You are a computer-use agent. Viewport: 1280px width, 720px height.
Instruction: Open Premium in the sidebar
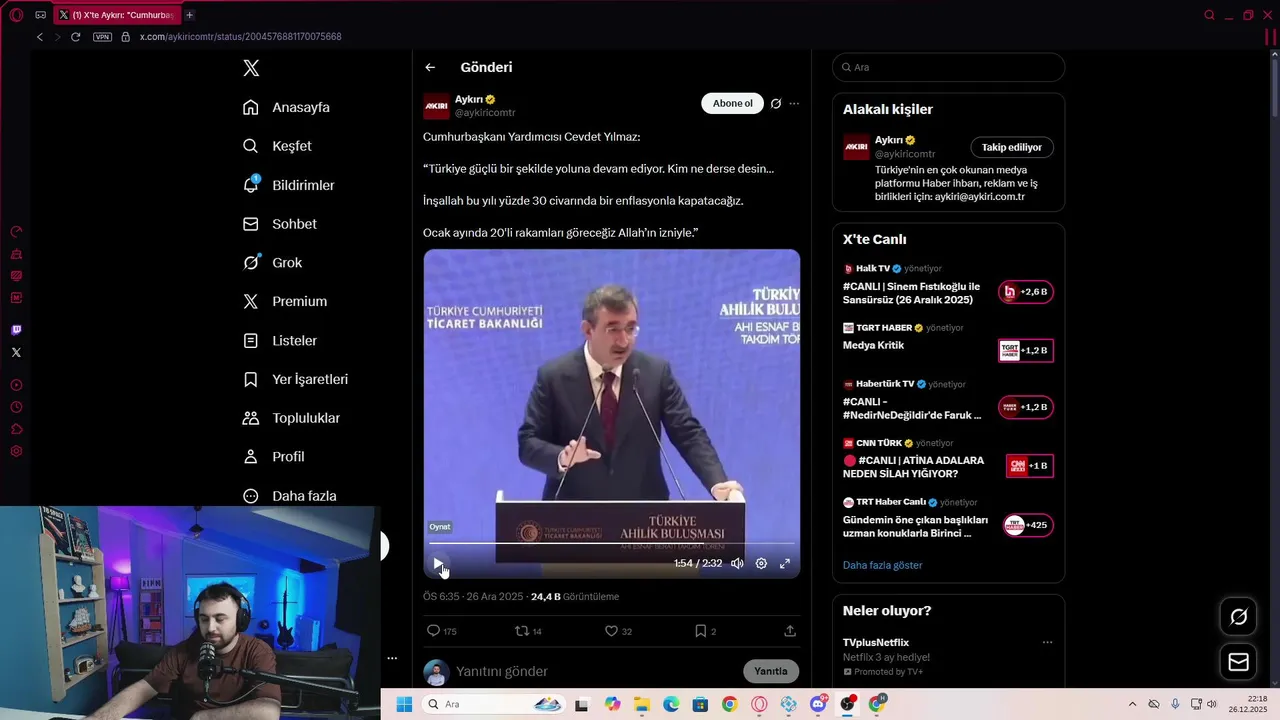(x=284, y=301)
